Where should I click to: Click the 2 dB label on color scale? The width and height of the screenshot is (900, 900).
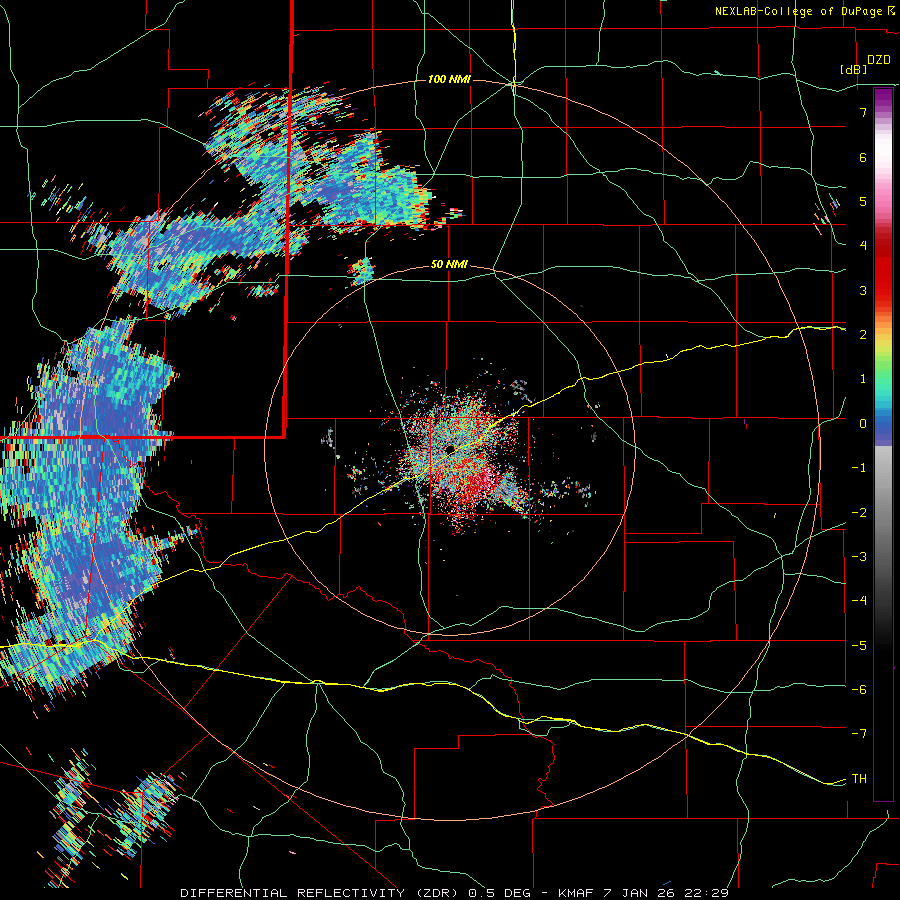pos(863,335)
